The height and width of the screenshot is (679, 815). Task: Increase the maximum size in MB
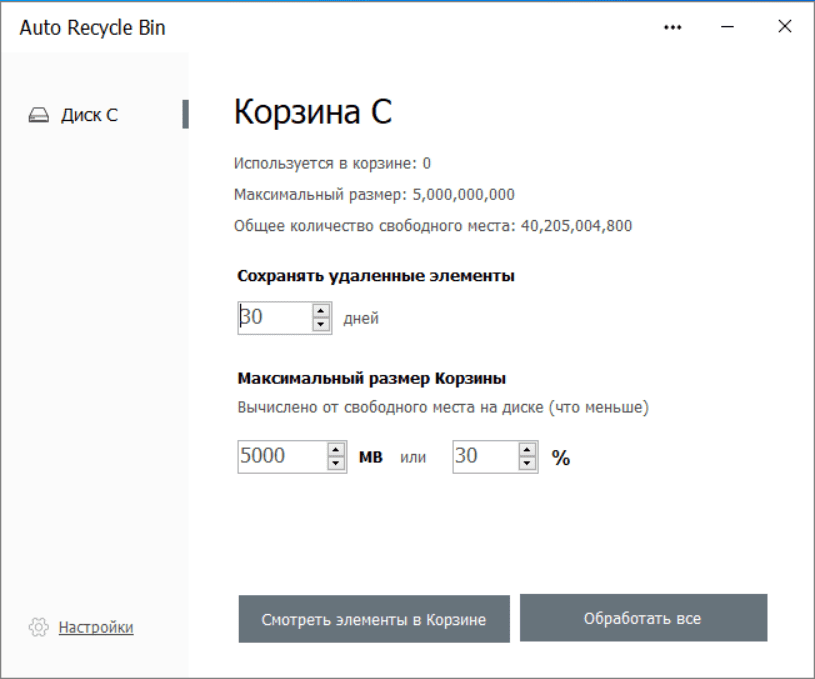click(336, 449)
